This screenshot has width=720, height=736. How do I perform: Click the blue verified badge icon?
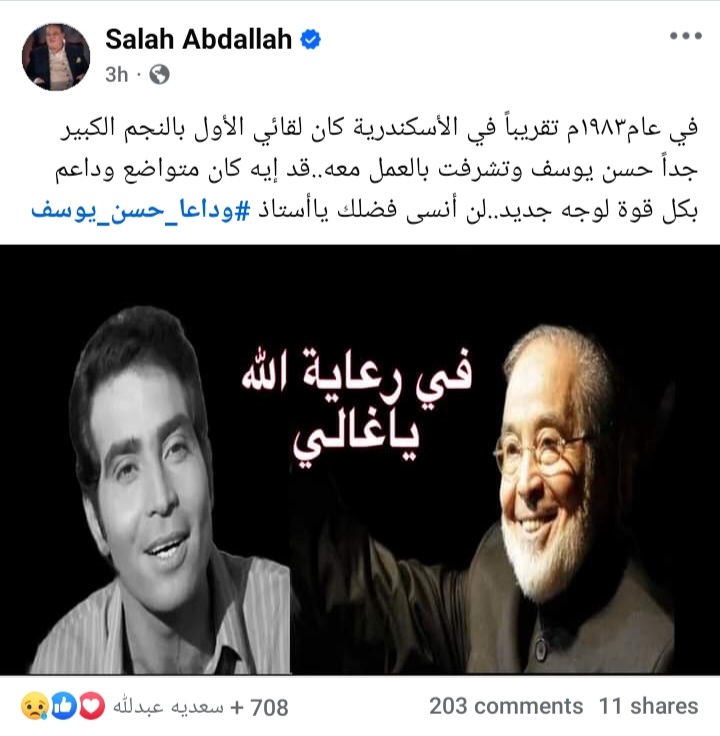click(x=311, y=38)
